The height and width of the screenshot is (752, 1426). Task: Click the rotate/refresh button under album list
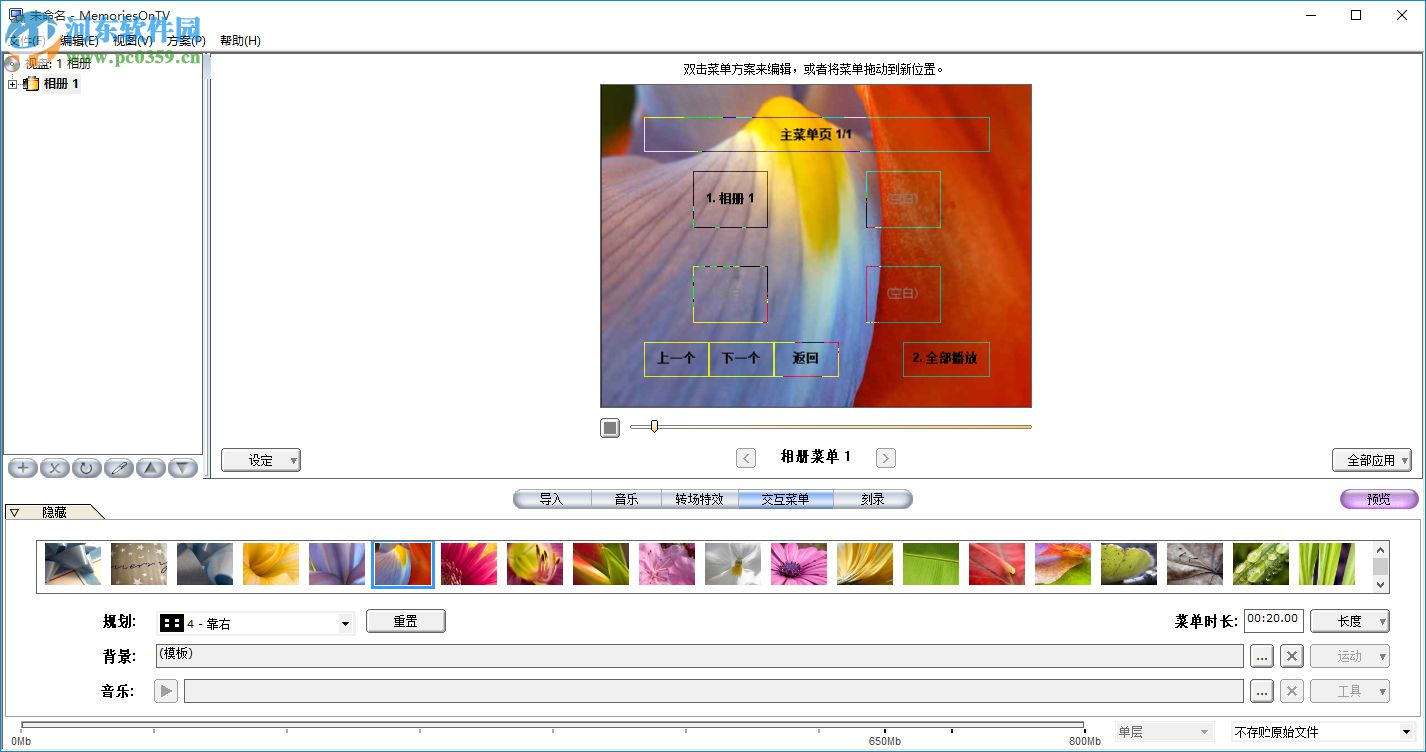(x=87, y=467)
